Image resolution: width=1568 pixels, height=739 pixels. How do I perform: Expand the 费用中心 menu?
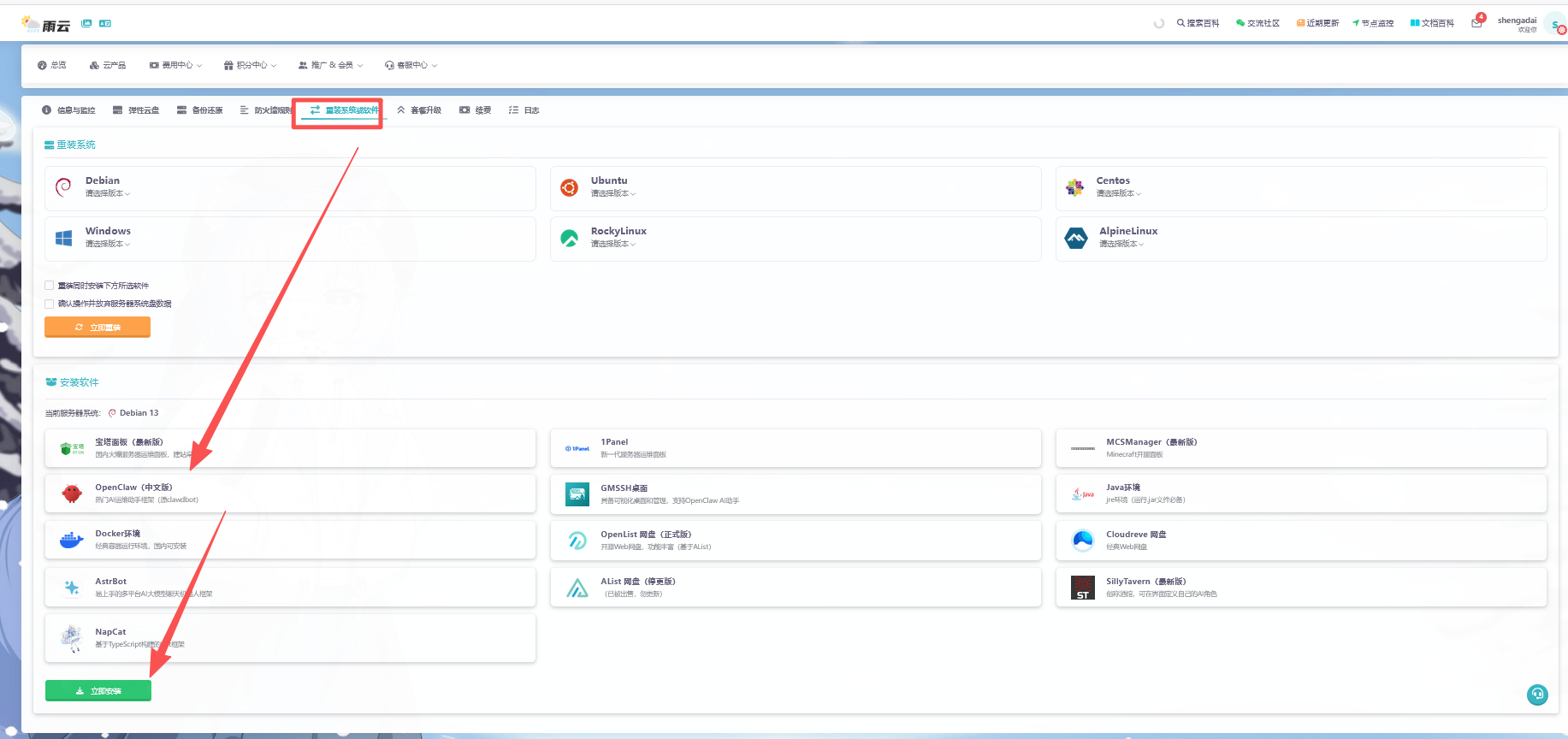click(176, 65)
